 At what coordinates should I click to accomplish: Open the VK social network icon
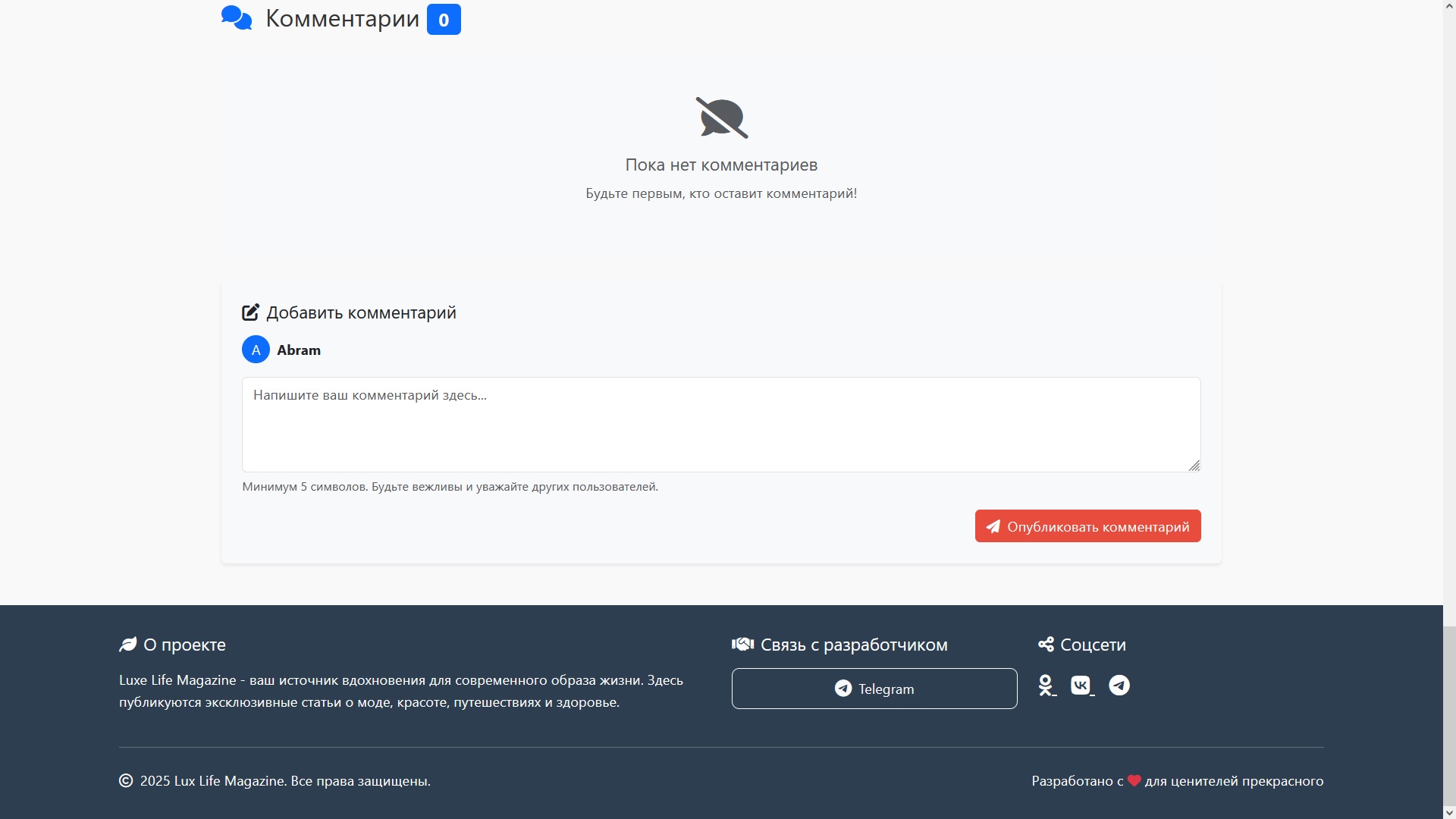coord(1081,686)
